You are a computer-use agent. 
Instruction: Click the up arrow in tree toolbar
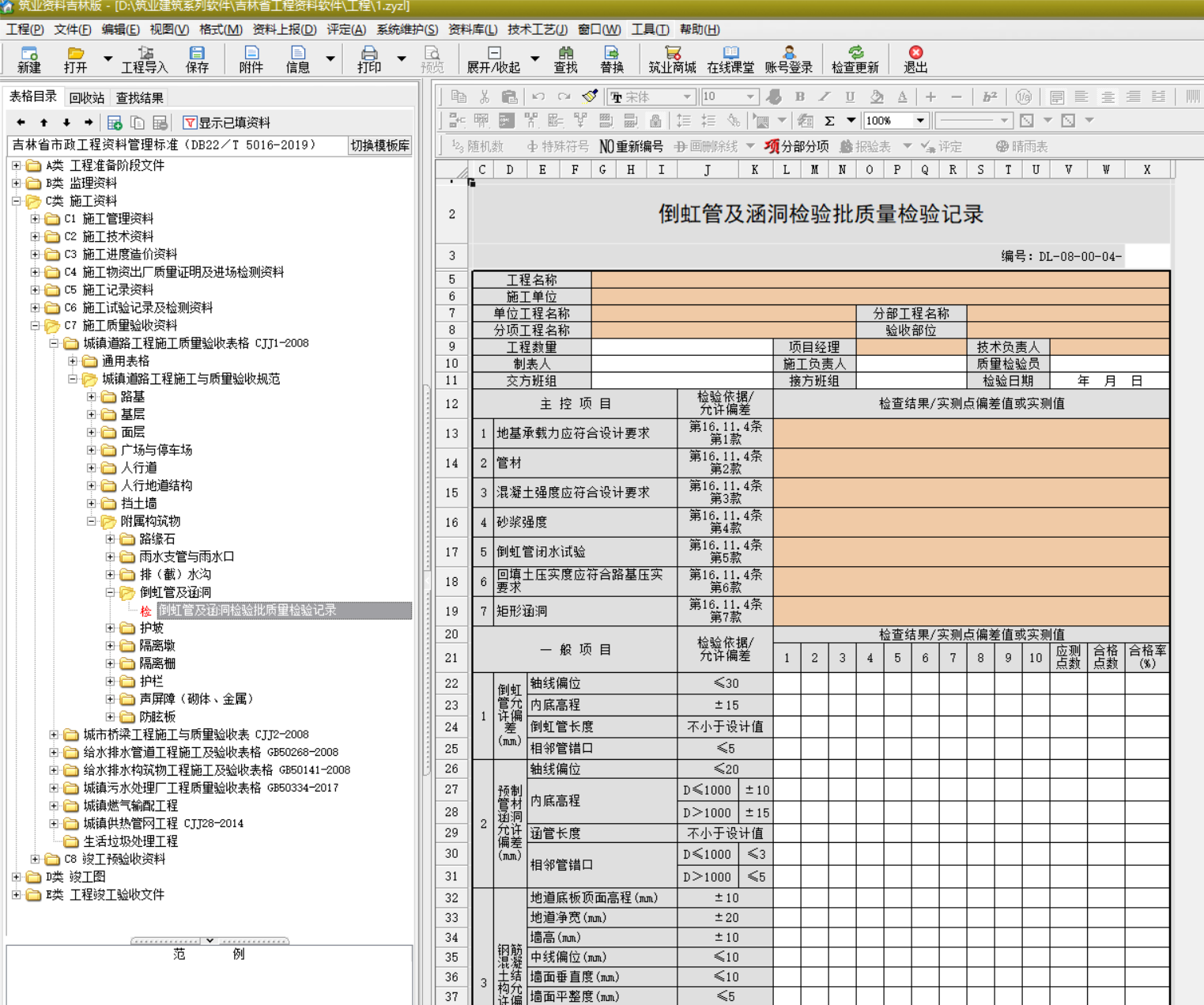click(x=43, y=123)
